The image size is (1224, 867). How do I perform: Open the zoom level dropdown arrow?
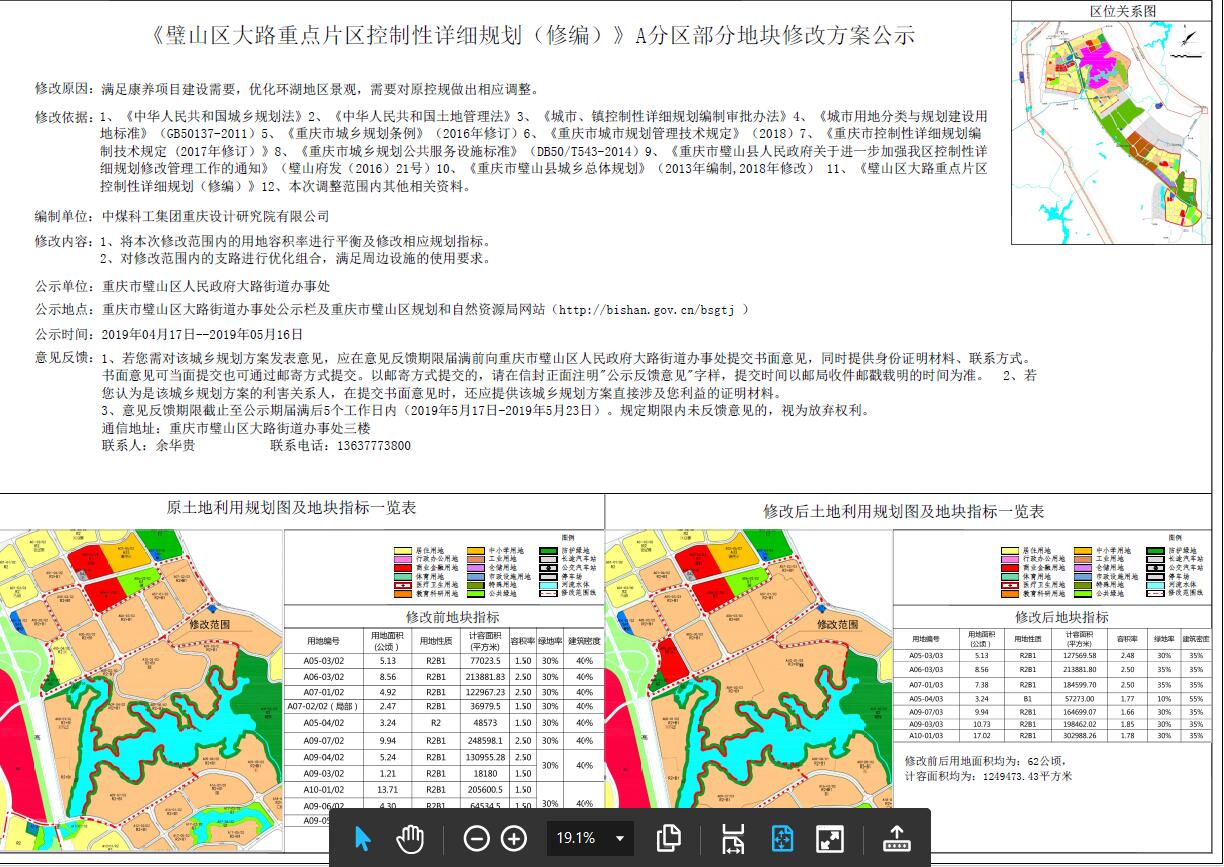(621, 838)
